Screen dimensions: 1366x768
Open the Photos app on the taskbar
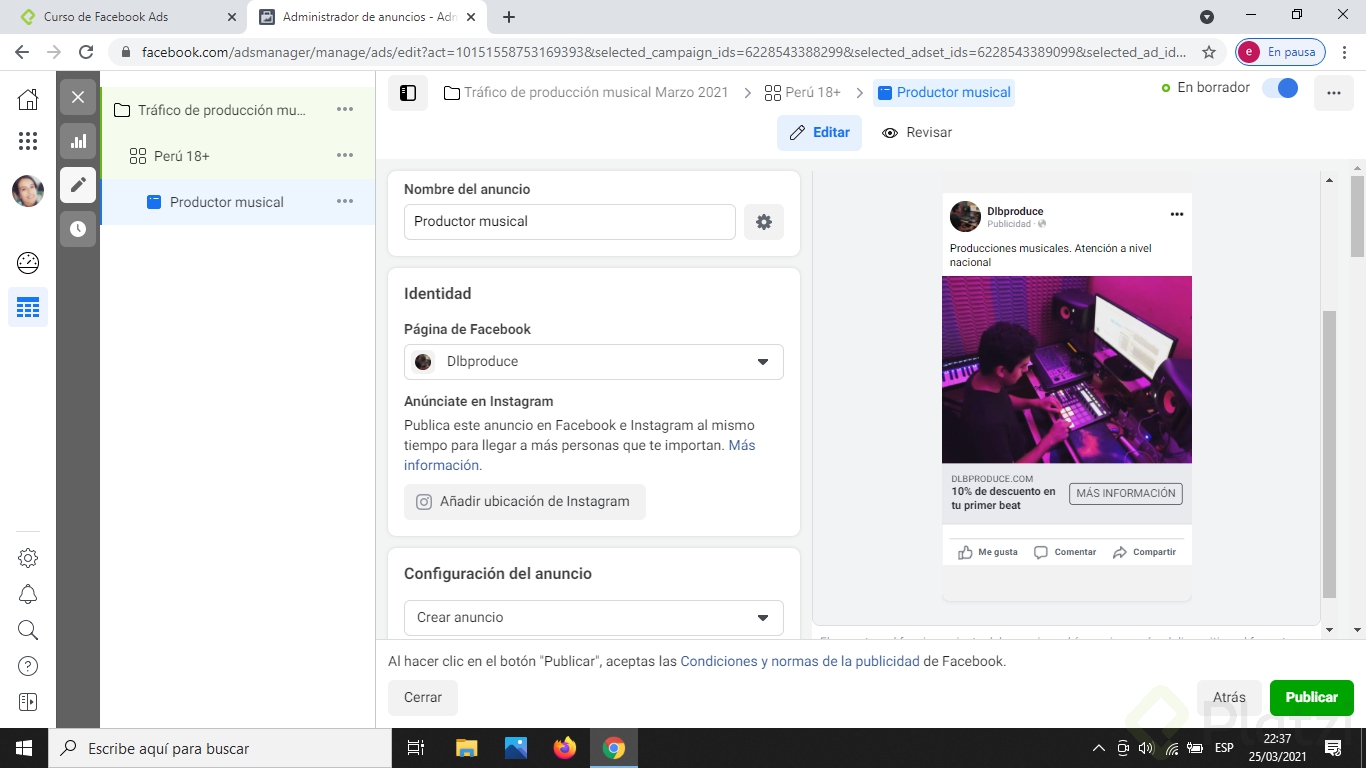(516, 748)
